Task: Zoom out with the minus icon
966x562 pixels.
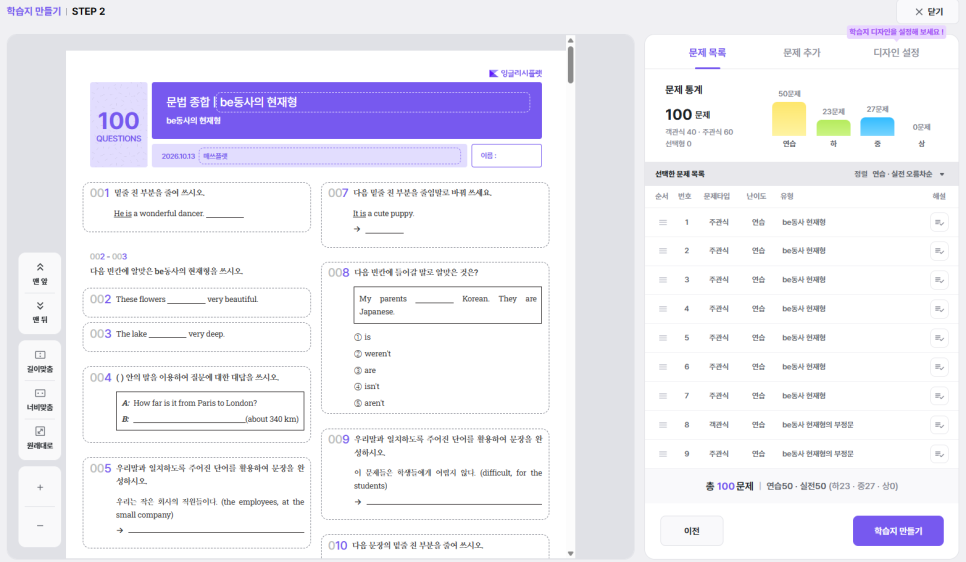Action: (40, 526)
